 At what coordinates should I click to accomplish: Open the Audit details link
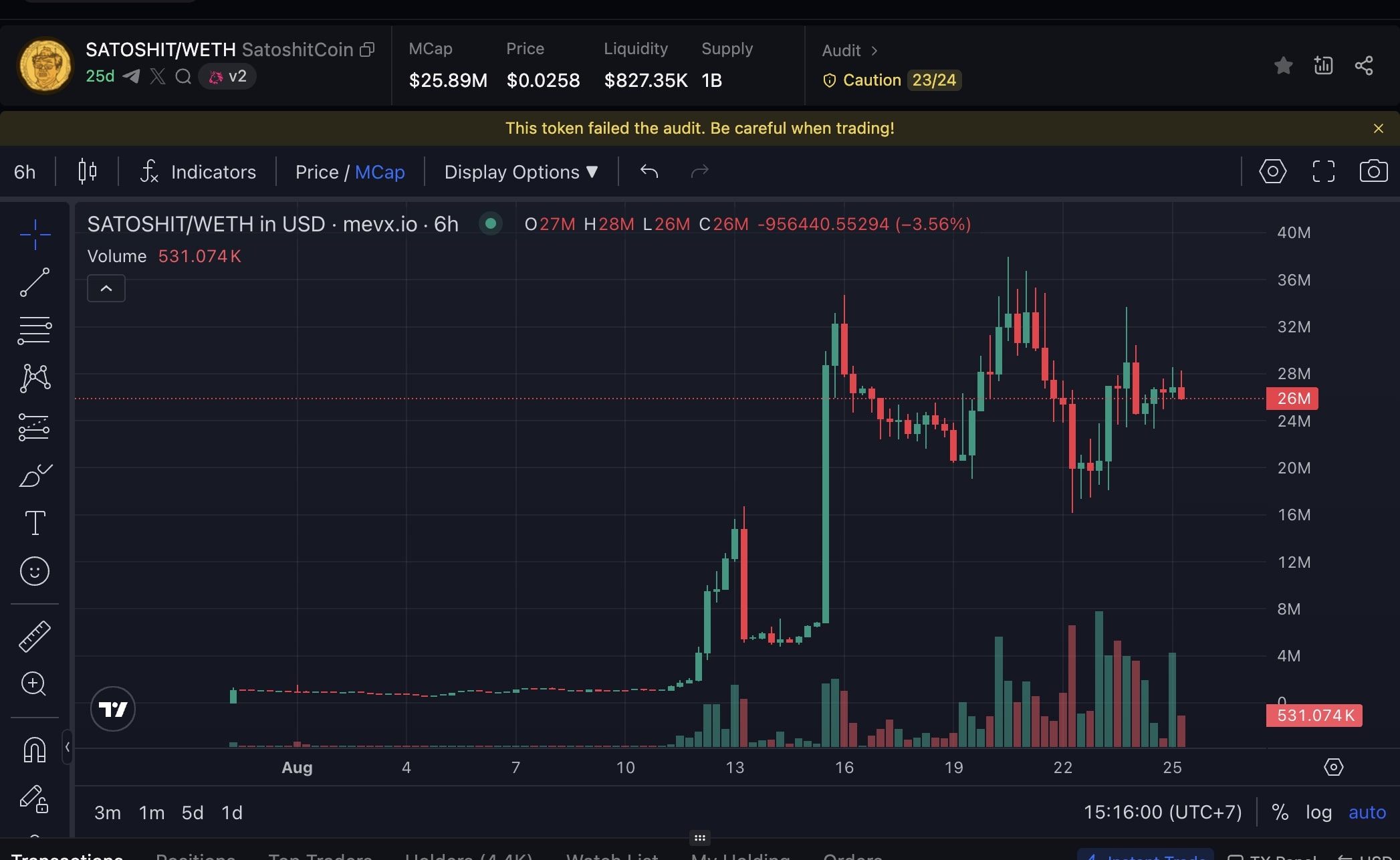[x=850, y=51]
